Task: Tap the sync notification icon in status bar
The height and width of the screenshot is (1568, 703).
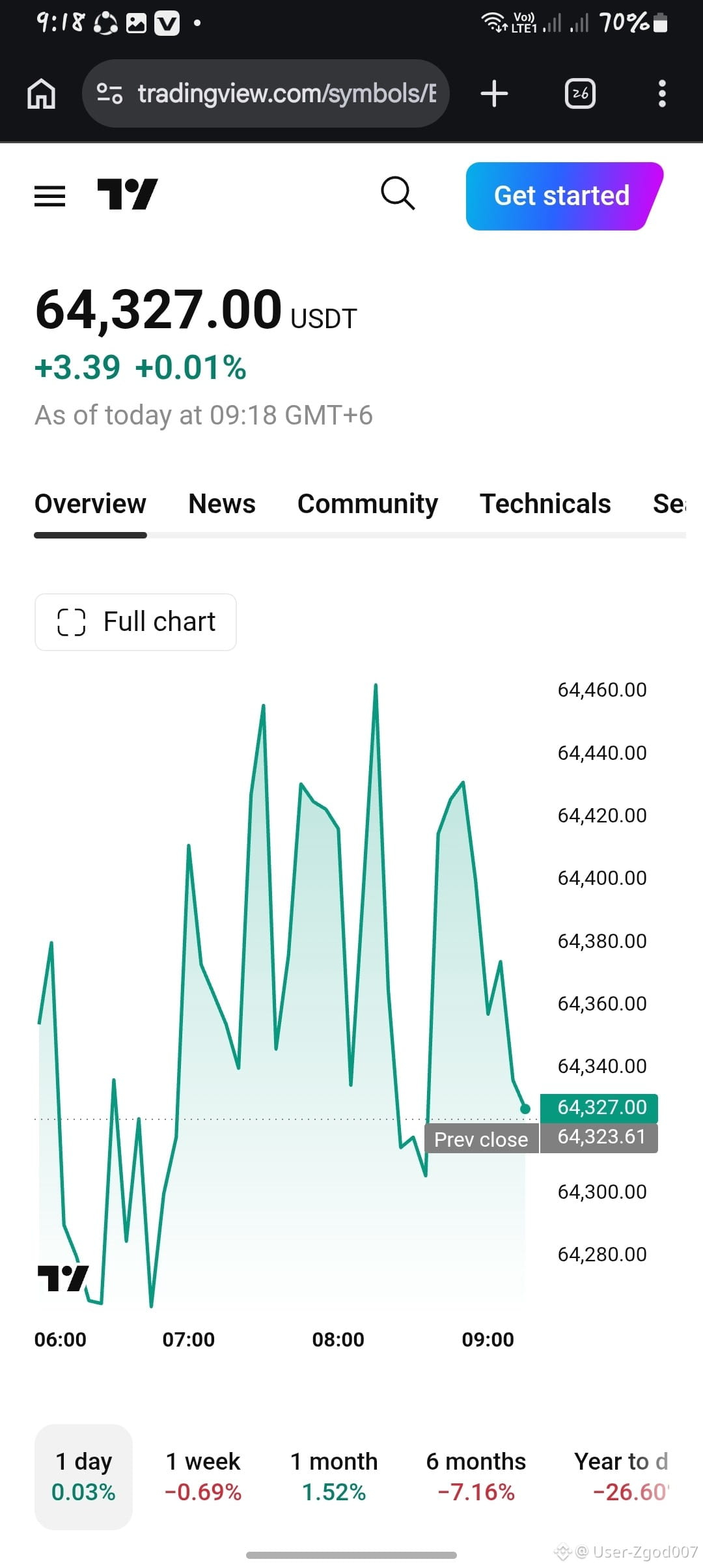Action: point(105,24)
